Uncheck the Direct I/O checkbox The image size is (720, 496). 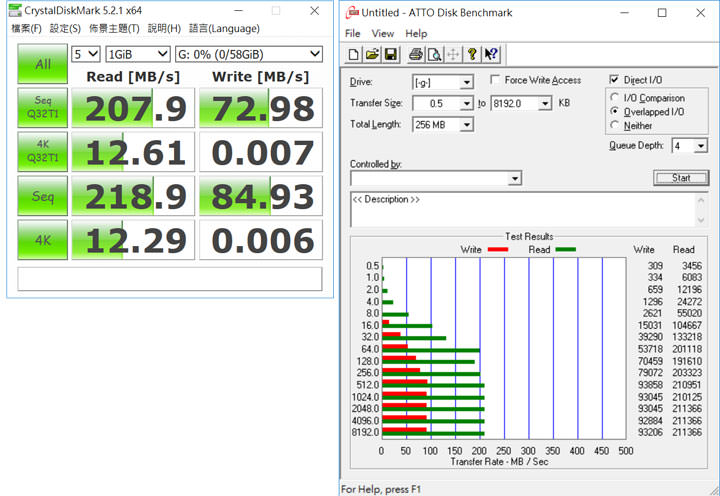click(615, 80)
